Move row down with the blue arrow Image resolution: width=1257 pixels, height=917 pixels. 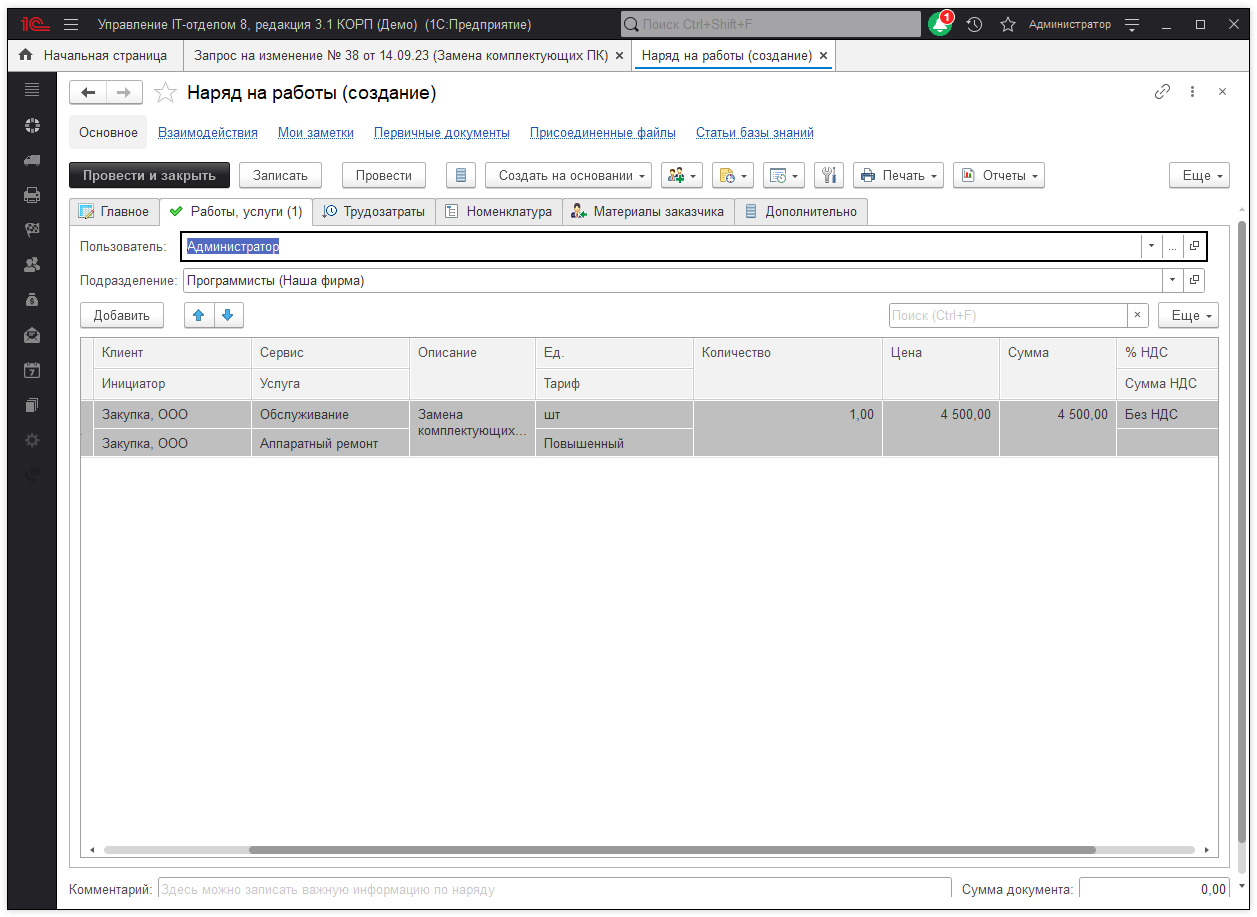(228, 315)
